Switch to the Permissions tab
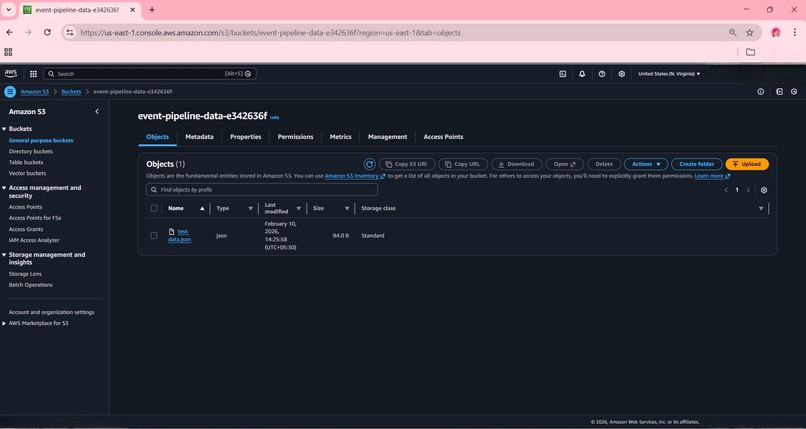Image resolution: width=806 pixels, height=429 pixels. click(x=296, y=137)
